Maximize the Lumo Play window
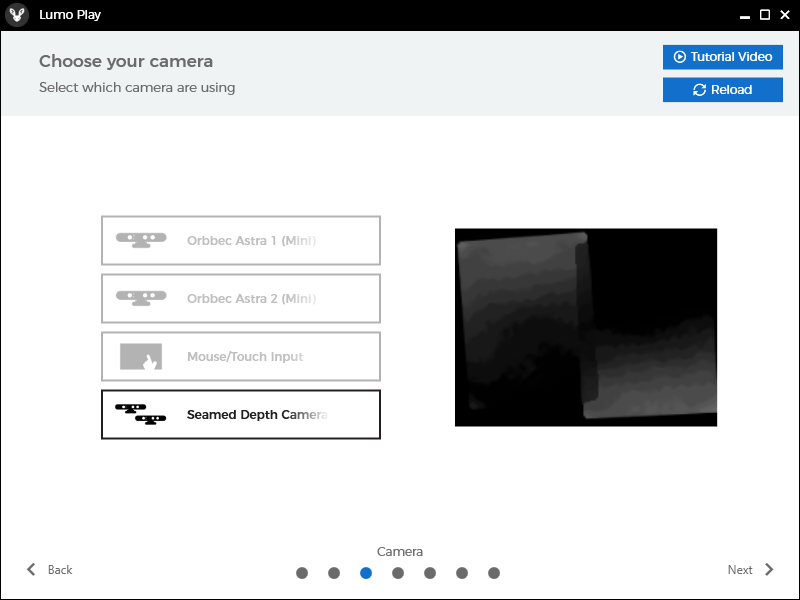 coord(765,15)
